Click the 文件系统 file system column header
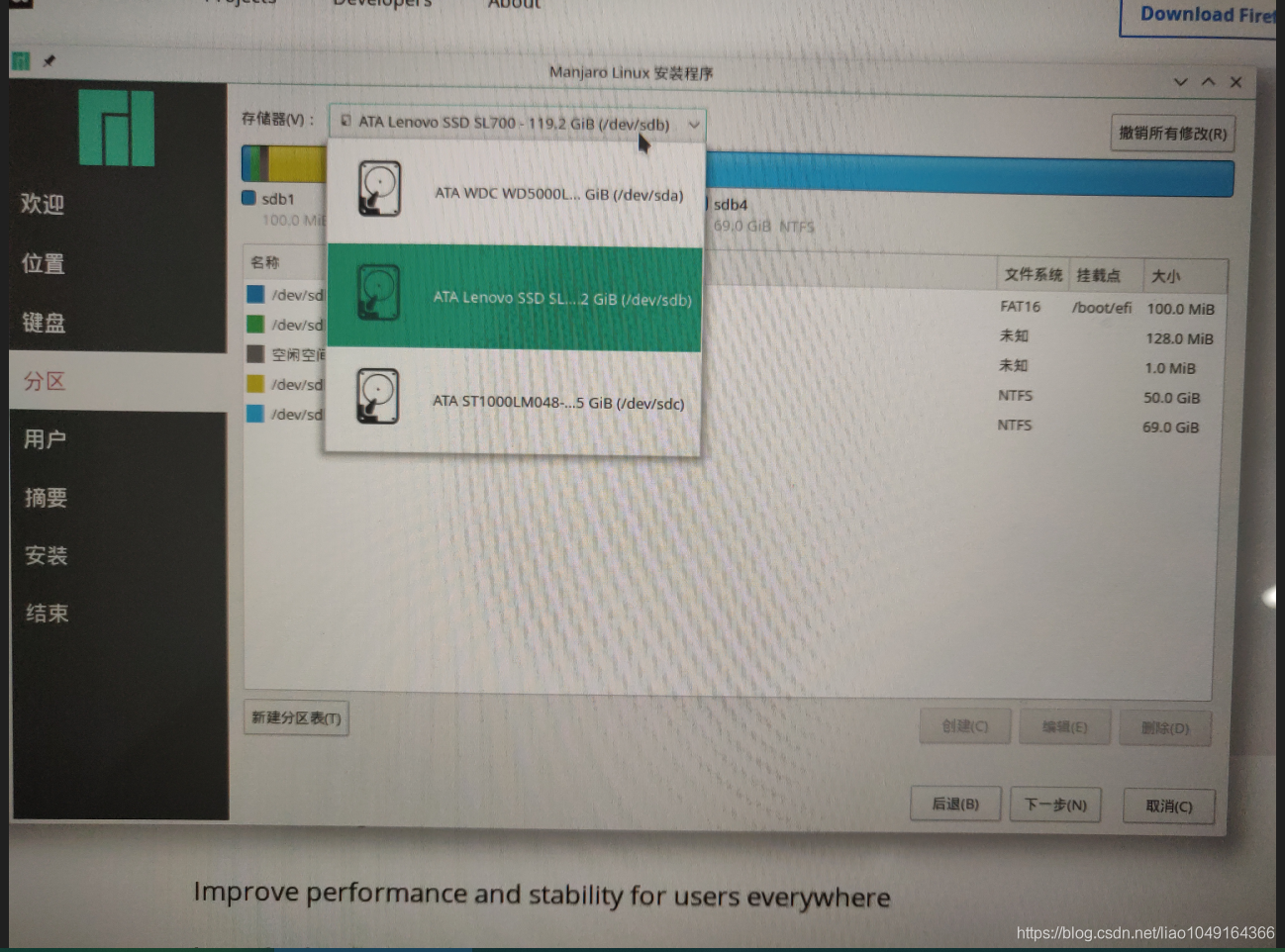 1033,274
